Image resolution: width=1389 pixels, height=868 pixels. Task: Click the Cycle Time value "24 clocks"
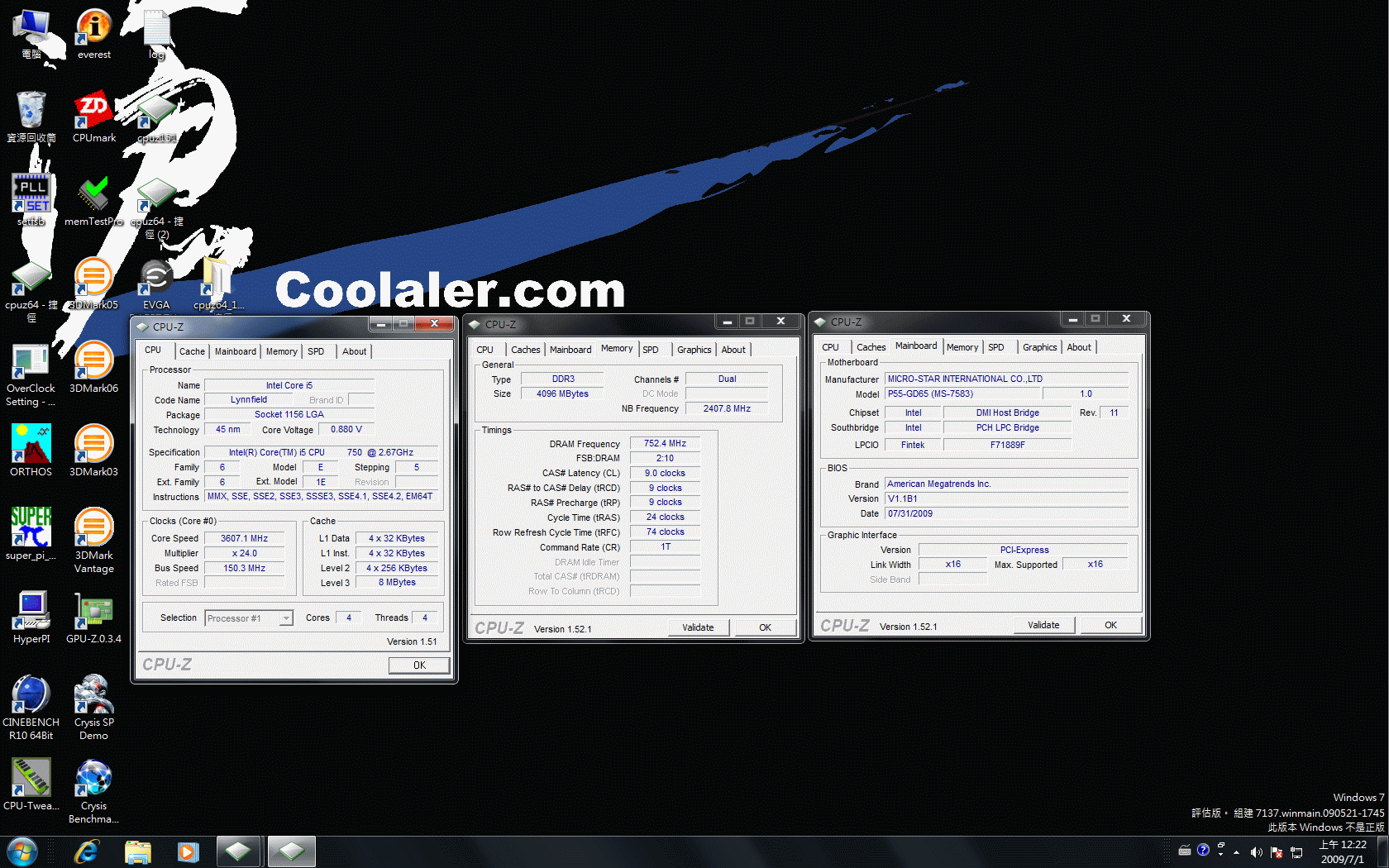666,517
